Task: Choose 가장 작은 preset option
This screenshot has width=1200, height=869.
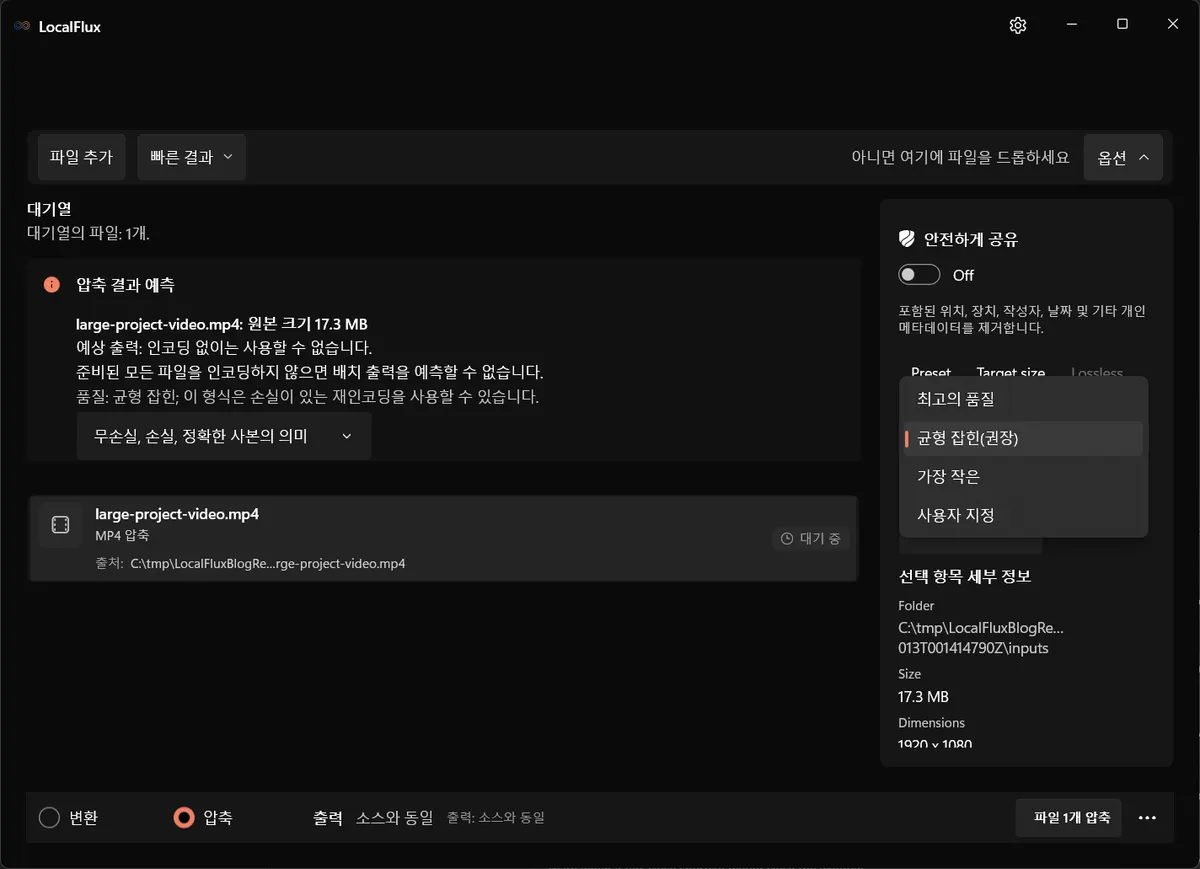Action: [1023, 477]
